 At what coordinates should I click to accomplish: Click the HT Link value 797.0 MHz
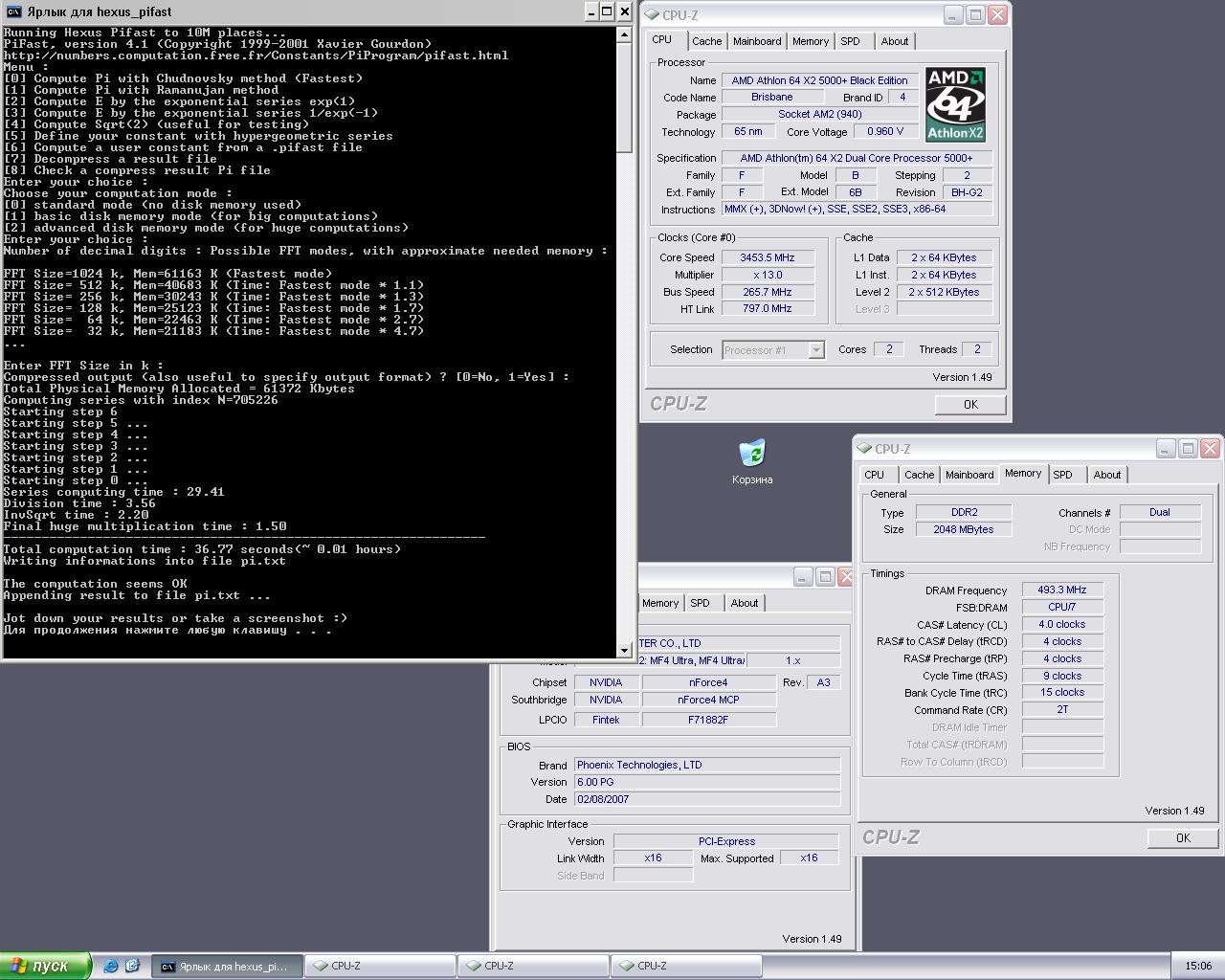pos(768,308)
